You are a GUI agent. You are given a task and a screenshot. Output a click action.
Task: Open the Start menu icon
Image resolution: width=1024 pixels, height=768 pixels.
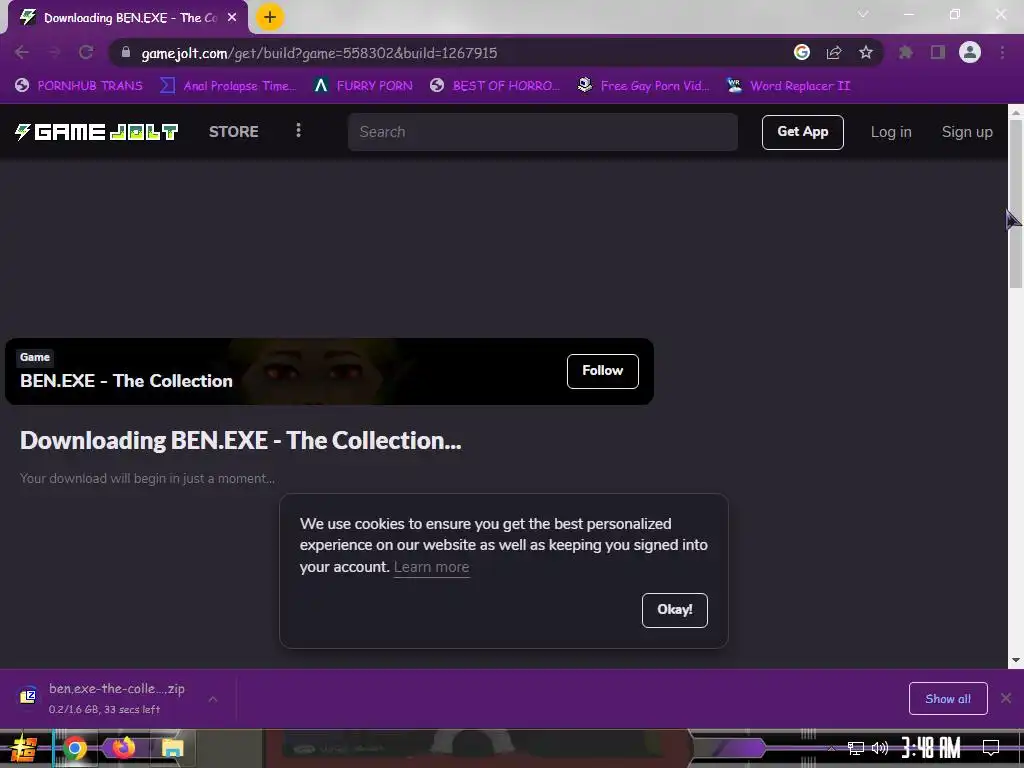(24, 748)
